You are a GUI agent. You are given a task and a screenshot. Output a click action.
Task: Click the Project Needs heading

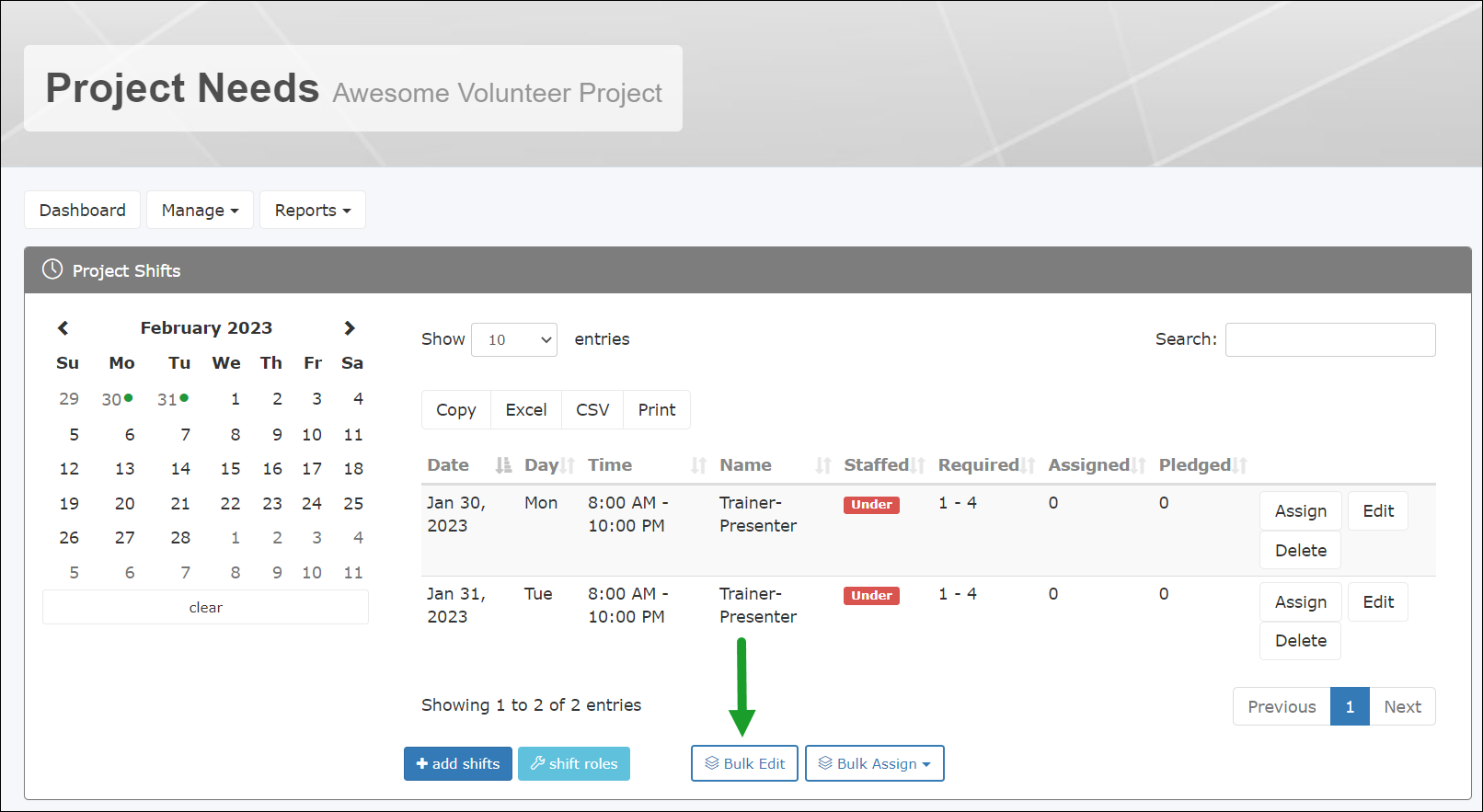click(182, 88)
